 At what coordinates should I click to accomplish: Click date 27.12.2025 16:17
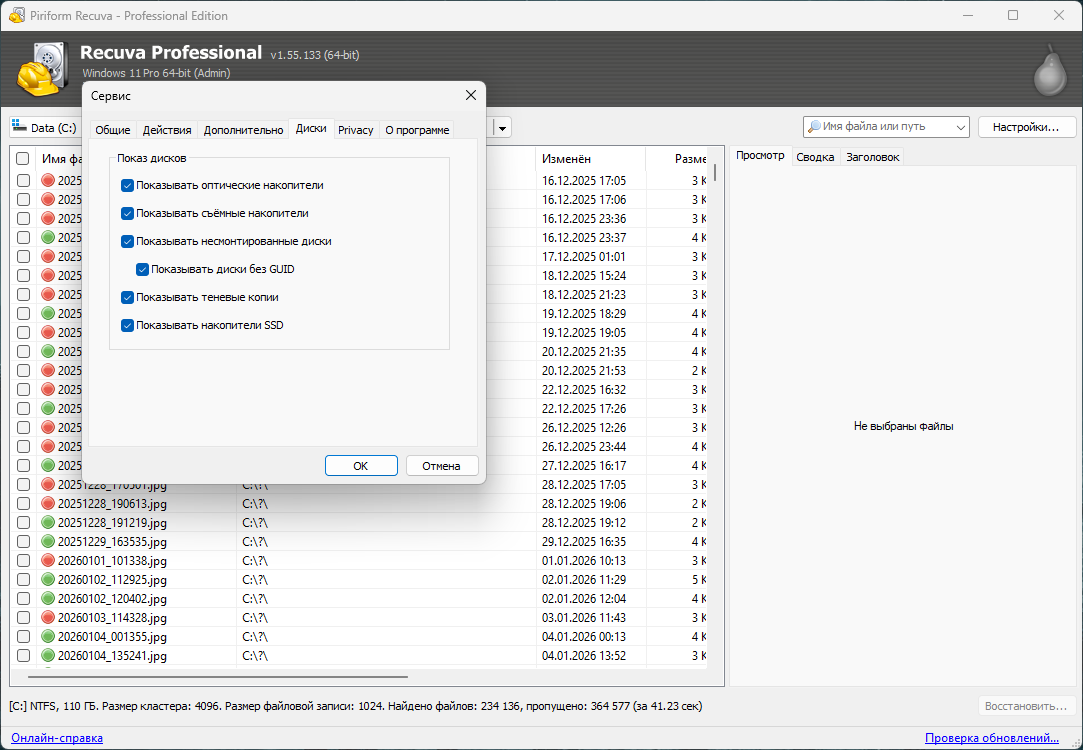tap(584, 465)
